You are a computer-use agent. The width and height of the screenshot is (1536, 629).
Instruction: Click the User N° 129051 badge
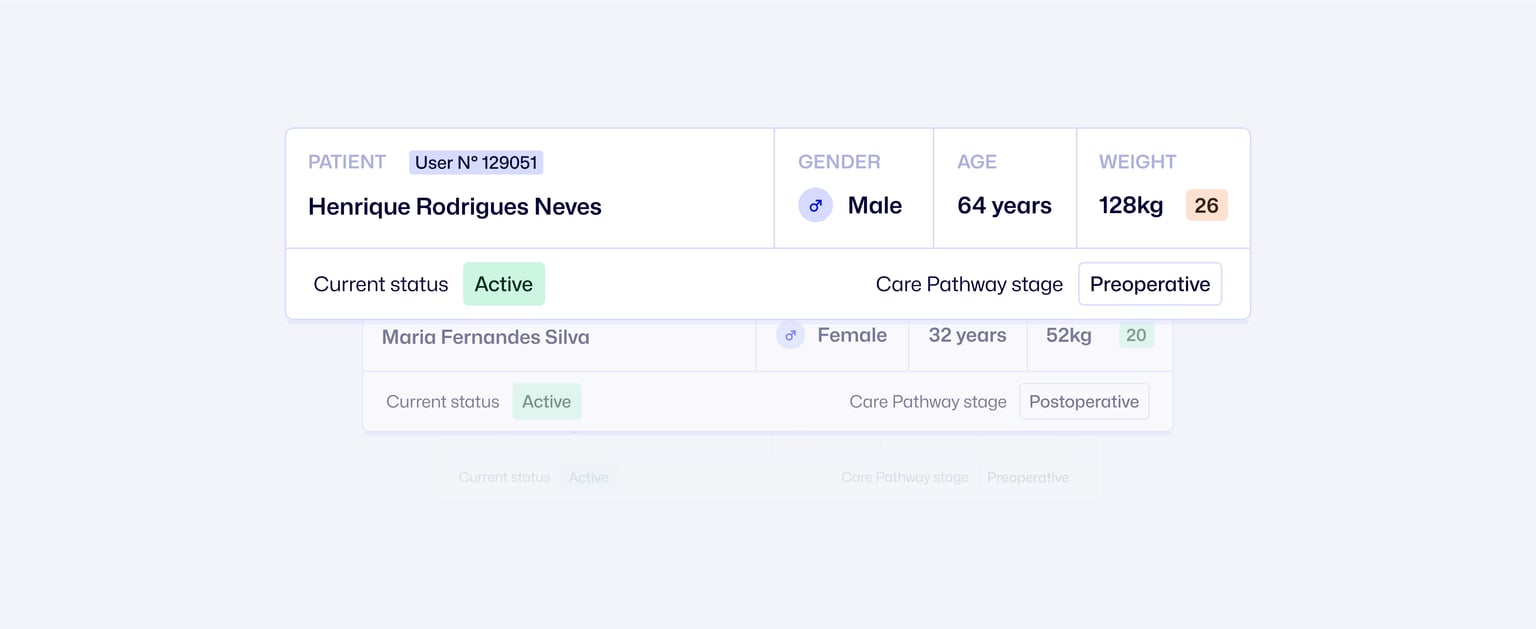point(476,162)
